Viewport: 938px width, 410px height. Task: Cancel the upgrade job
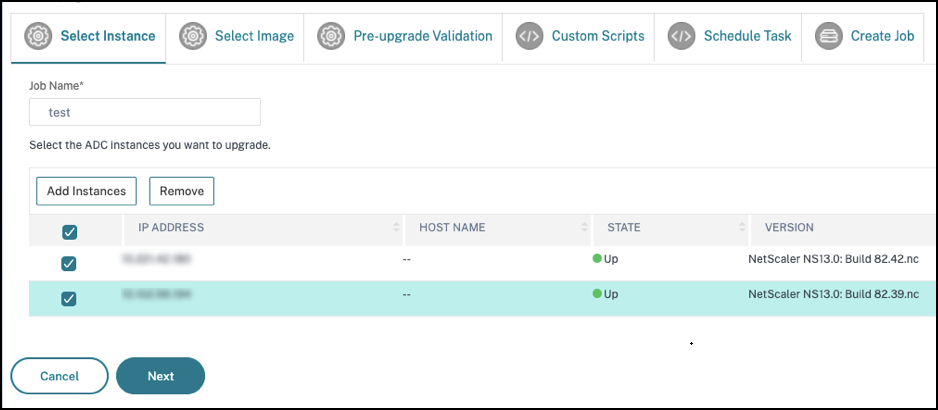59,376
